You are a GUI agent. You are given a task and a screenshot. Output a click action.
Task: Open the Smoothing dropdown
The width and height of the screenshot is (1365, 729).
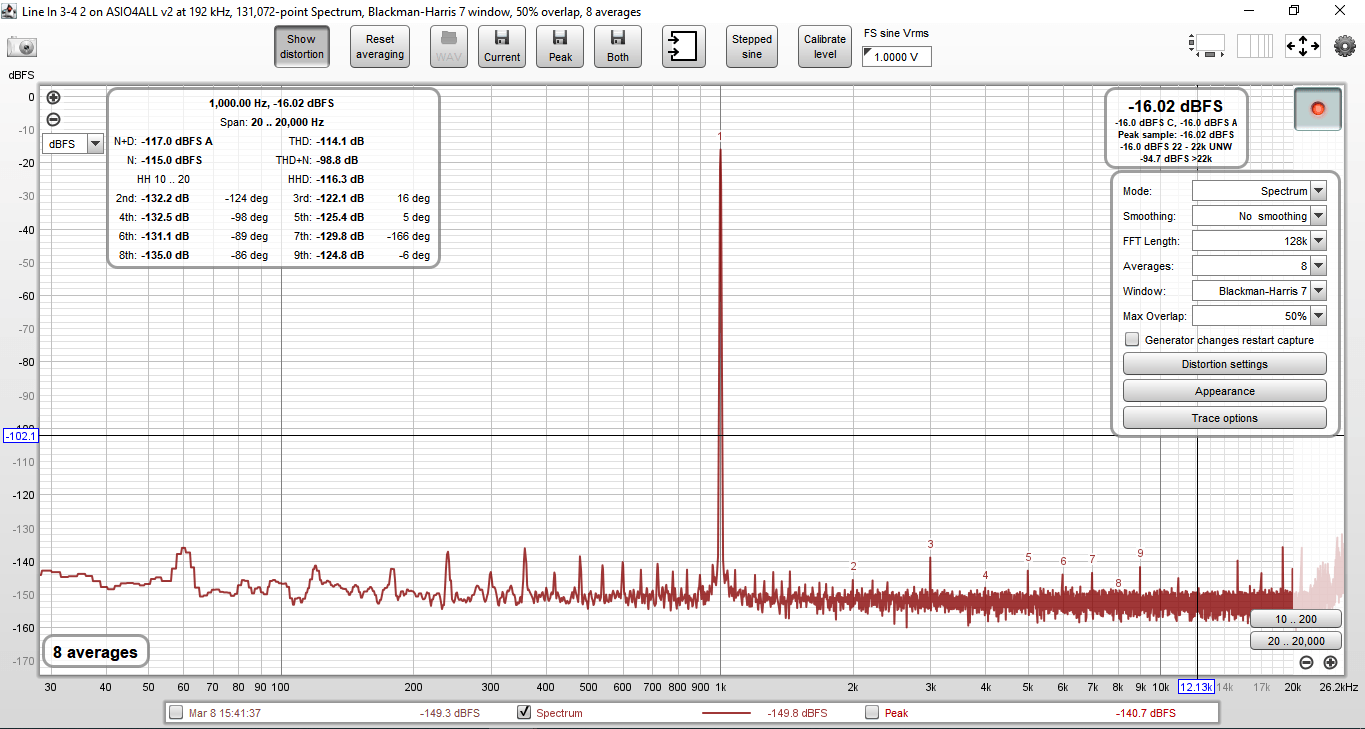[1259, 216]
